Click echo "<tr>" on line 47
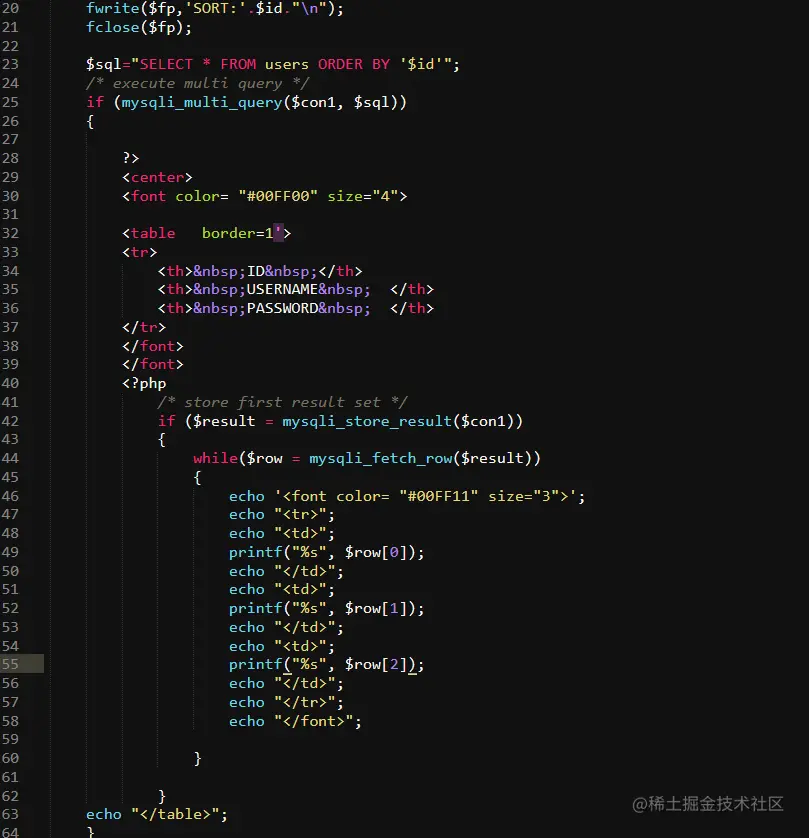The width and height of the screenshot is (809, 838). coord(282,515)
